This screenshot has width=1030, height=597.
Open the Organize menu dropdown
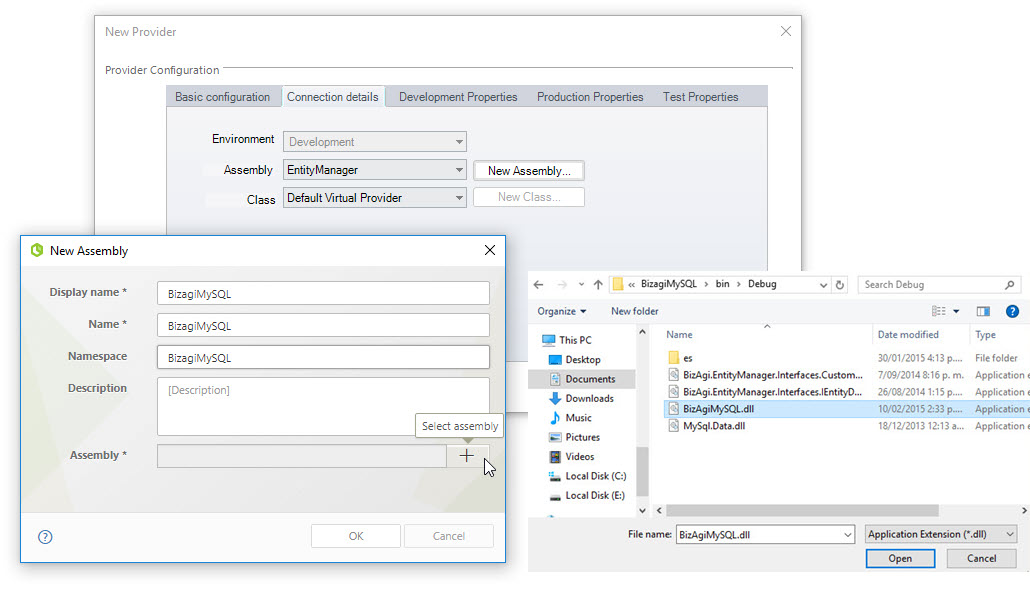pyautogui.click(x=562, y=311)
